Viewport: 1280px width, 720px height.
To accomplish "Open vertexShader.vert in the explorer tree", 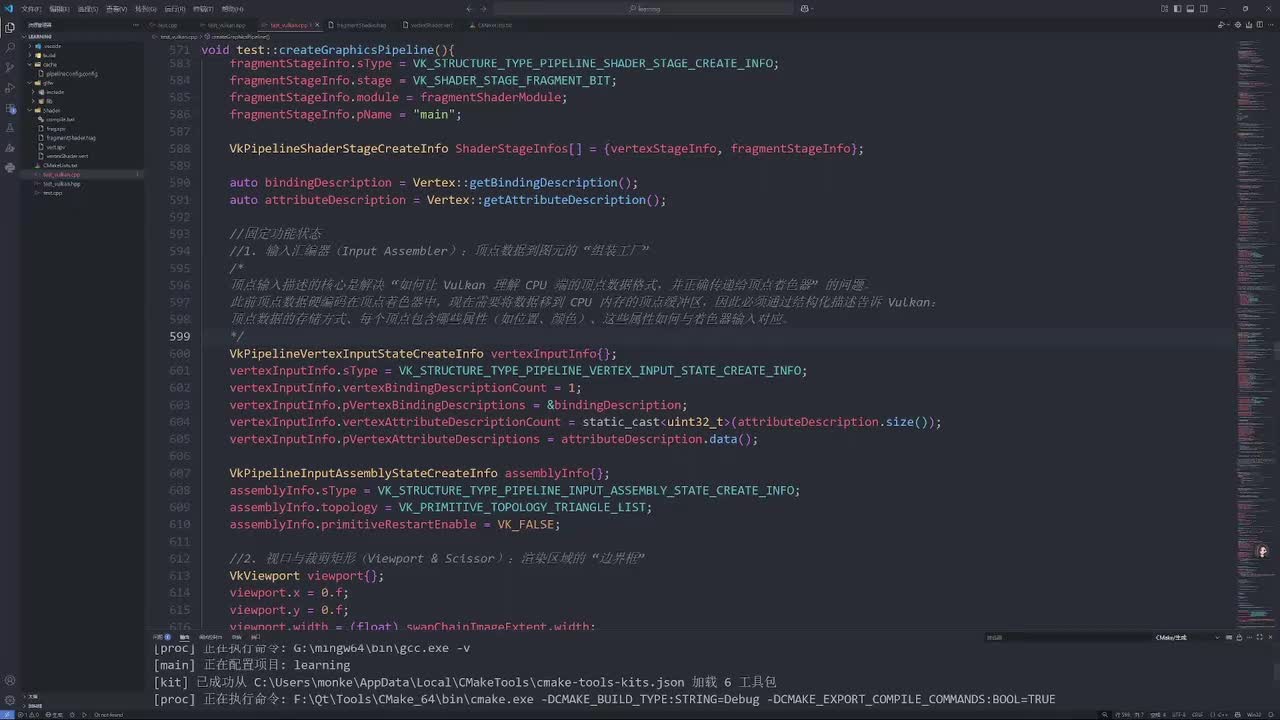I will pos(82,156).
